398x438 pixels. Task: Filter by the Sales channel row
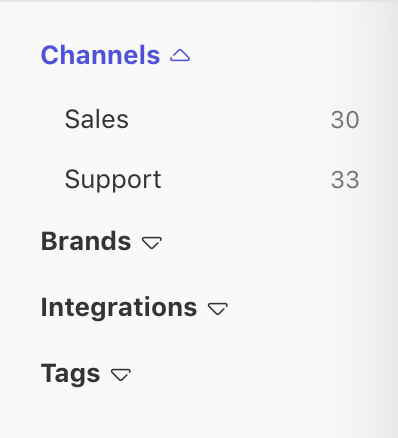tap(212, 119)
